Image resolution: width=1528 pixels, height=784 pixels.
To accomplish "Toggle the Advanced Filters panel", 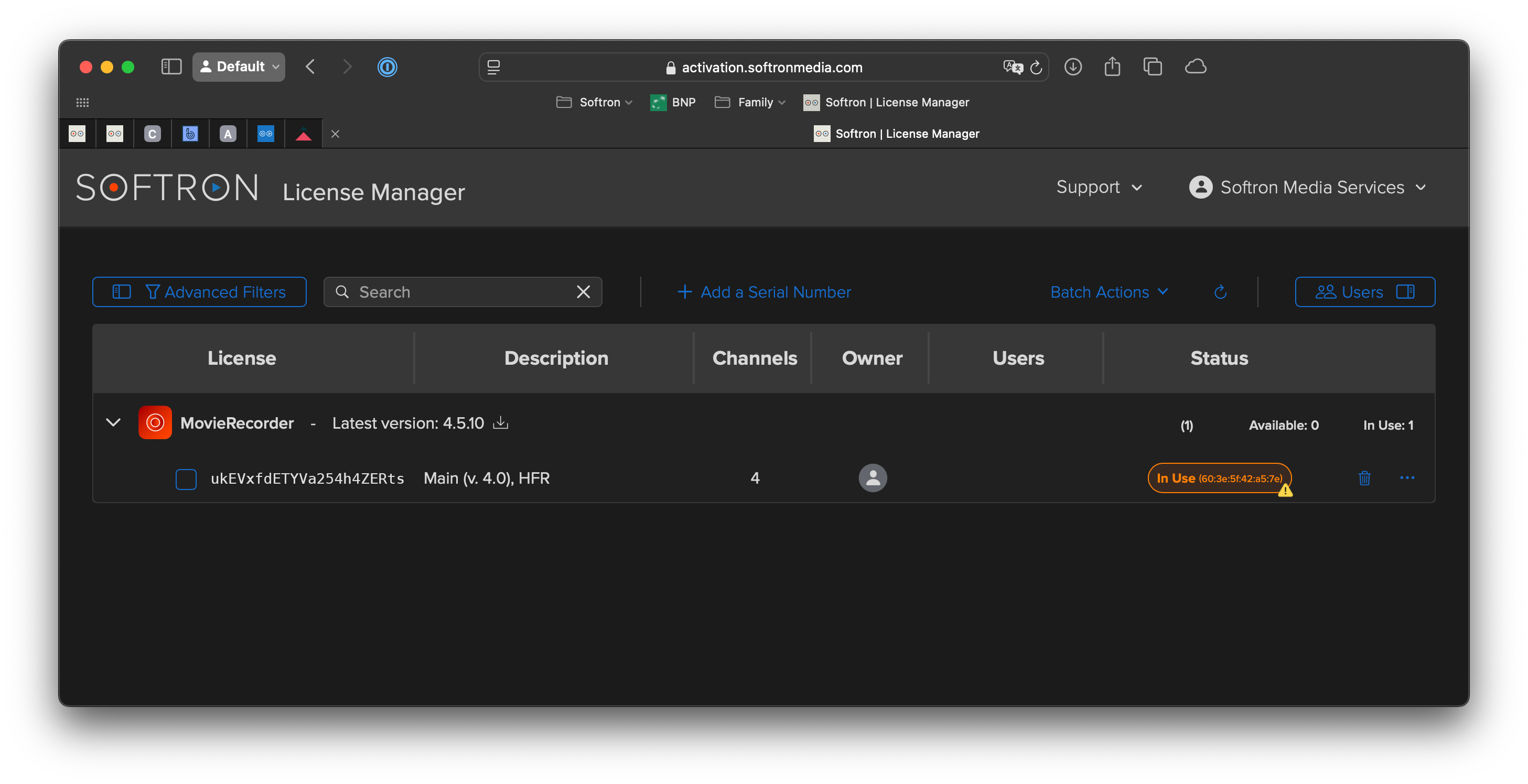I will tap(199, 292).
